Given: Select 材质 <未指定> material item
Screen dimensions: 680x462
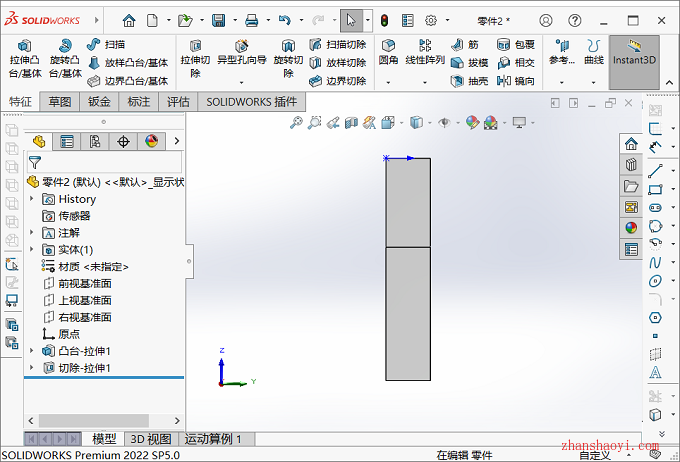Looking at the screenshot, I should point(85,266).
